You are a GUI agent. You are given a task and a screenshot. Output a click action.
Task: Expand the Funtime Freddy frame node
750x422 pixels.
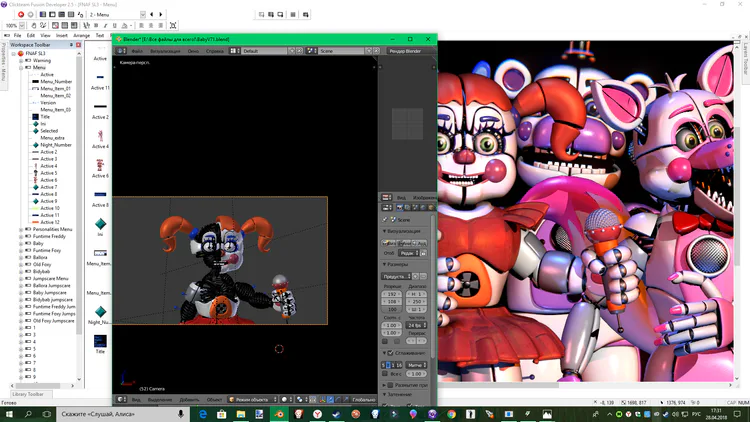point(21,236)
